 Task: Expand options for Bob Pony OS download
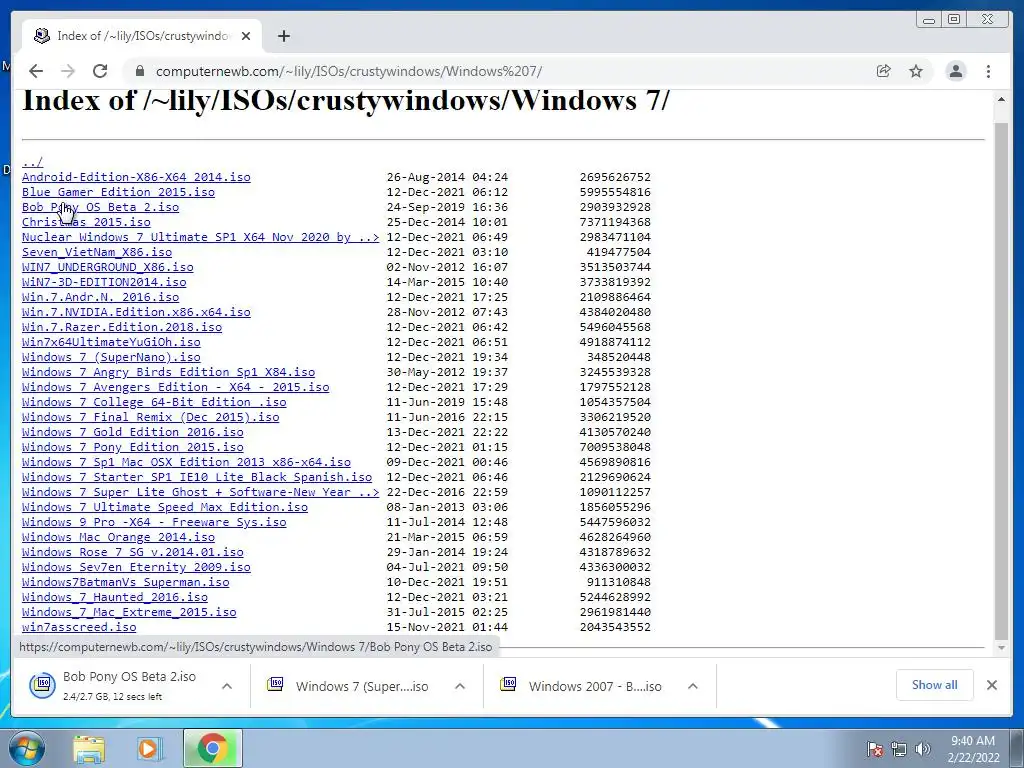click(x=227, y=686)
